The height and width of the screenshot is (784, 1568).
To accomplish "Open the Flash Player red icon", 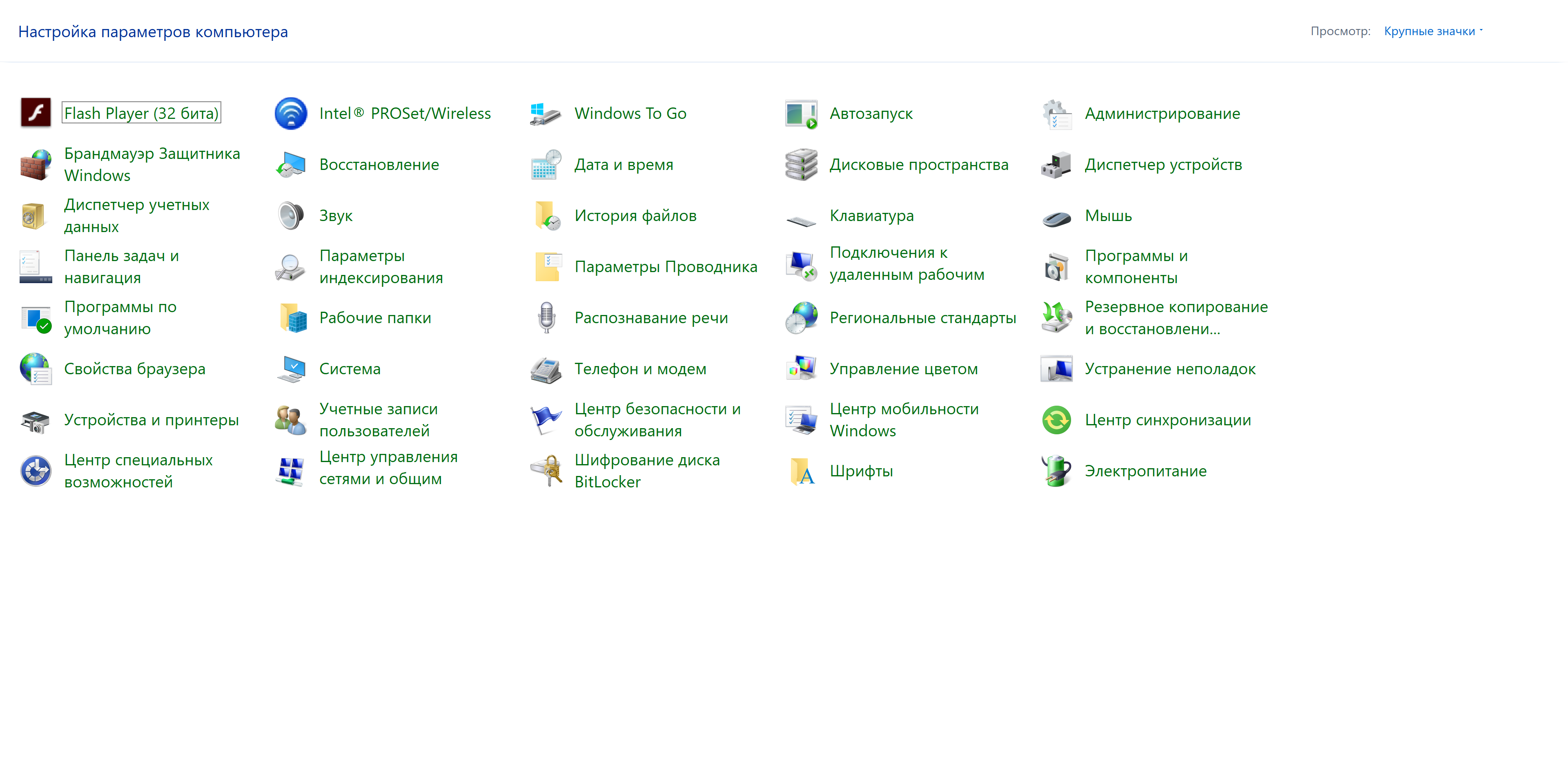I will click(35, 113).
